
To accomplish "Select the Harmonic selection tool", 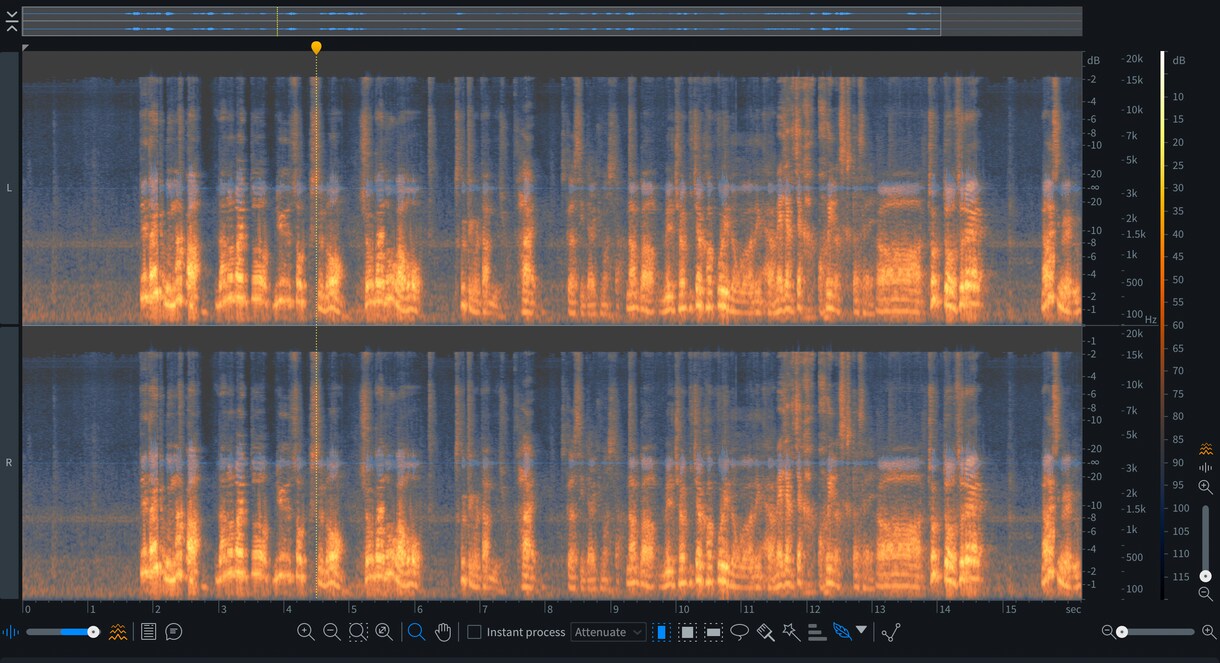I will tap(817, 632).
